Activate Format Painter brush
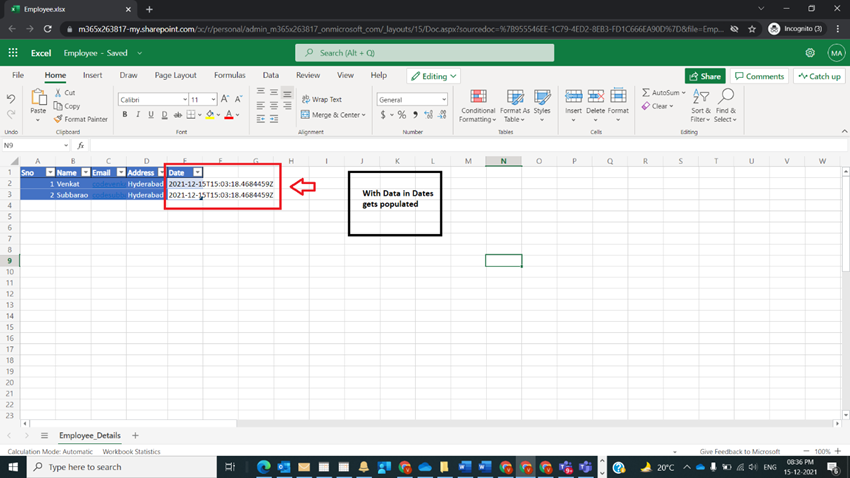 (x=58, y=119)
